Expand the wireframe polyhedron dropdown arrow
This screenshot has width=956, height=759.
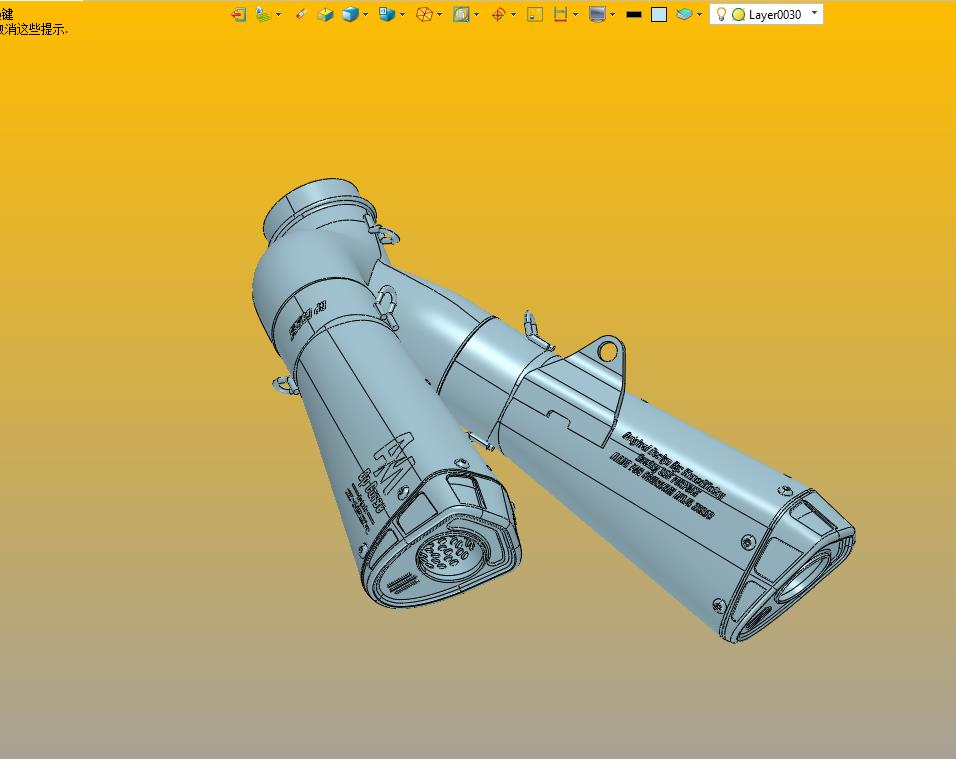click(x=440, y=15)
